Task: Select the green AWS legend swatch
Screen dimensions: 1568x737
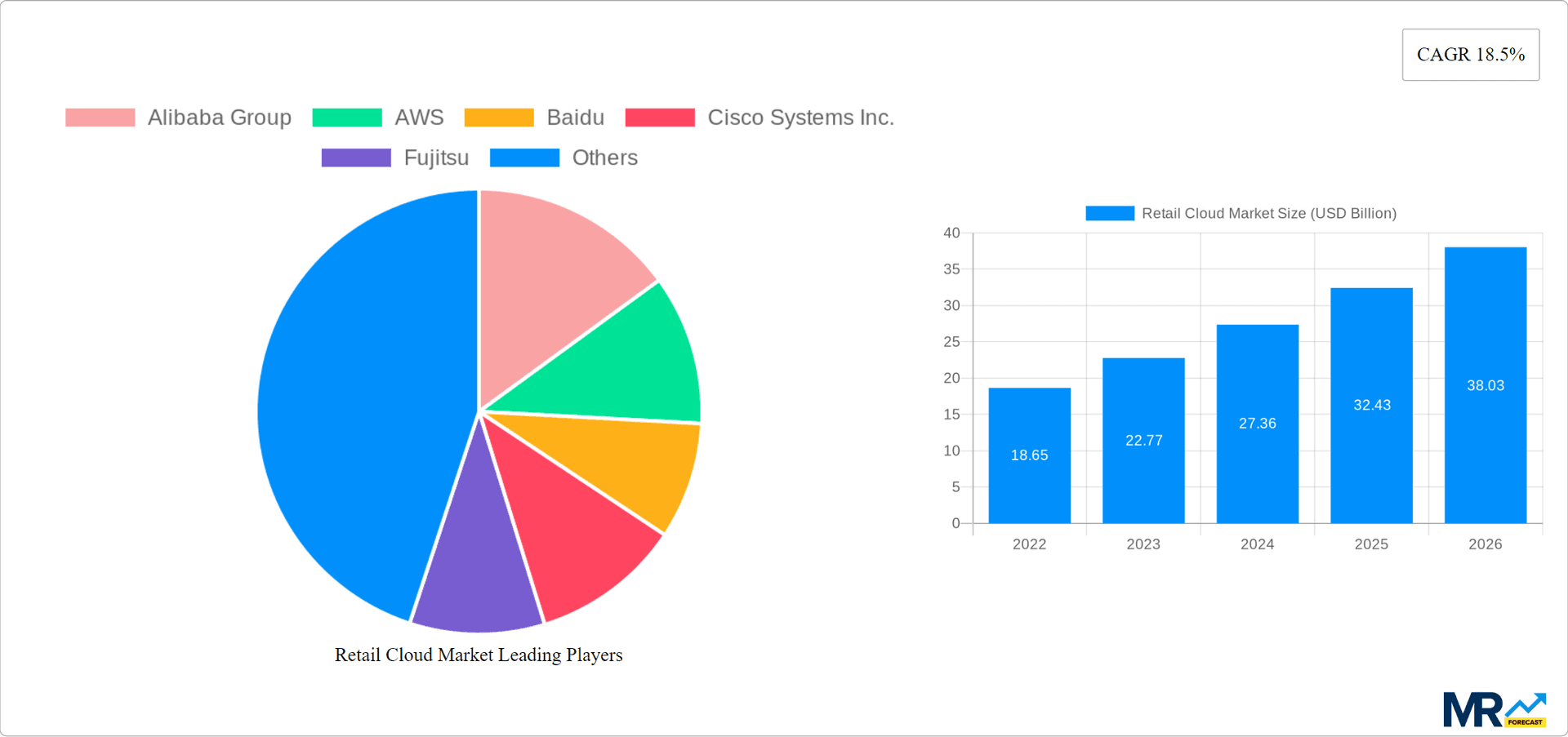Action: pyautogui.click(x=346, y=117)
